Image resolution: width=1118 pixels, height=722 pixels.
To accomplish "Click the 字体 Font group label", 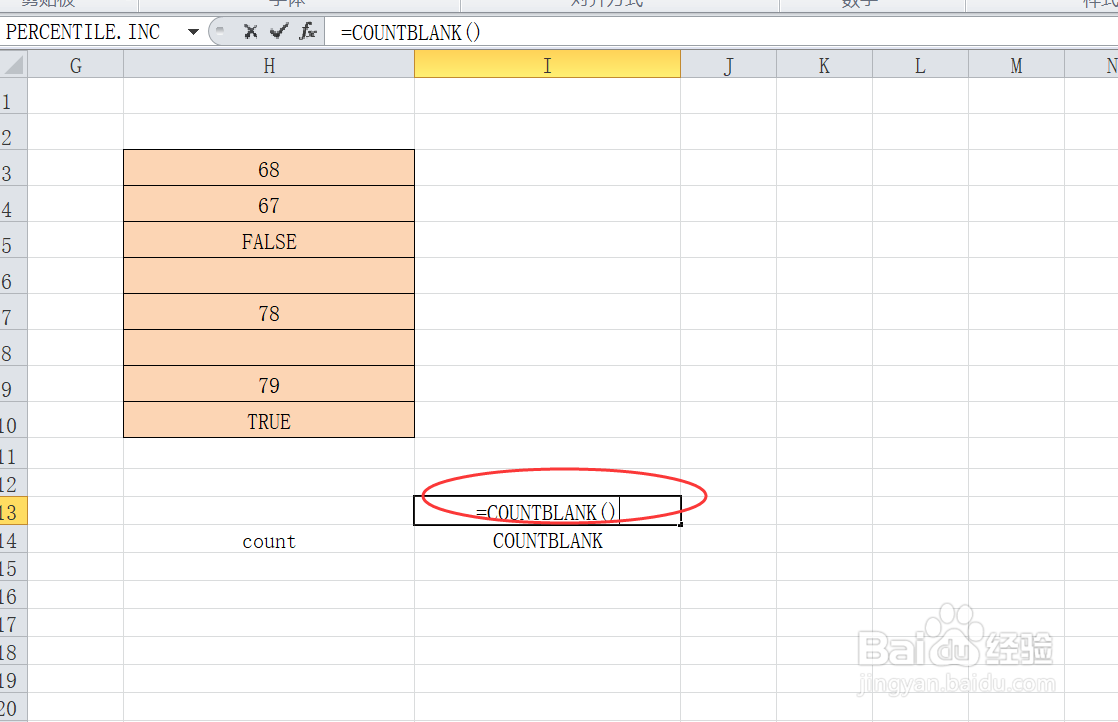I will click(288, 4).
